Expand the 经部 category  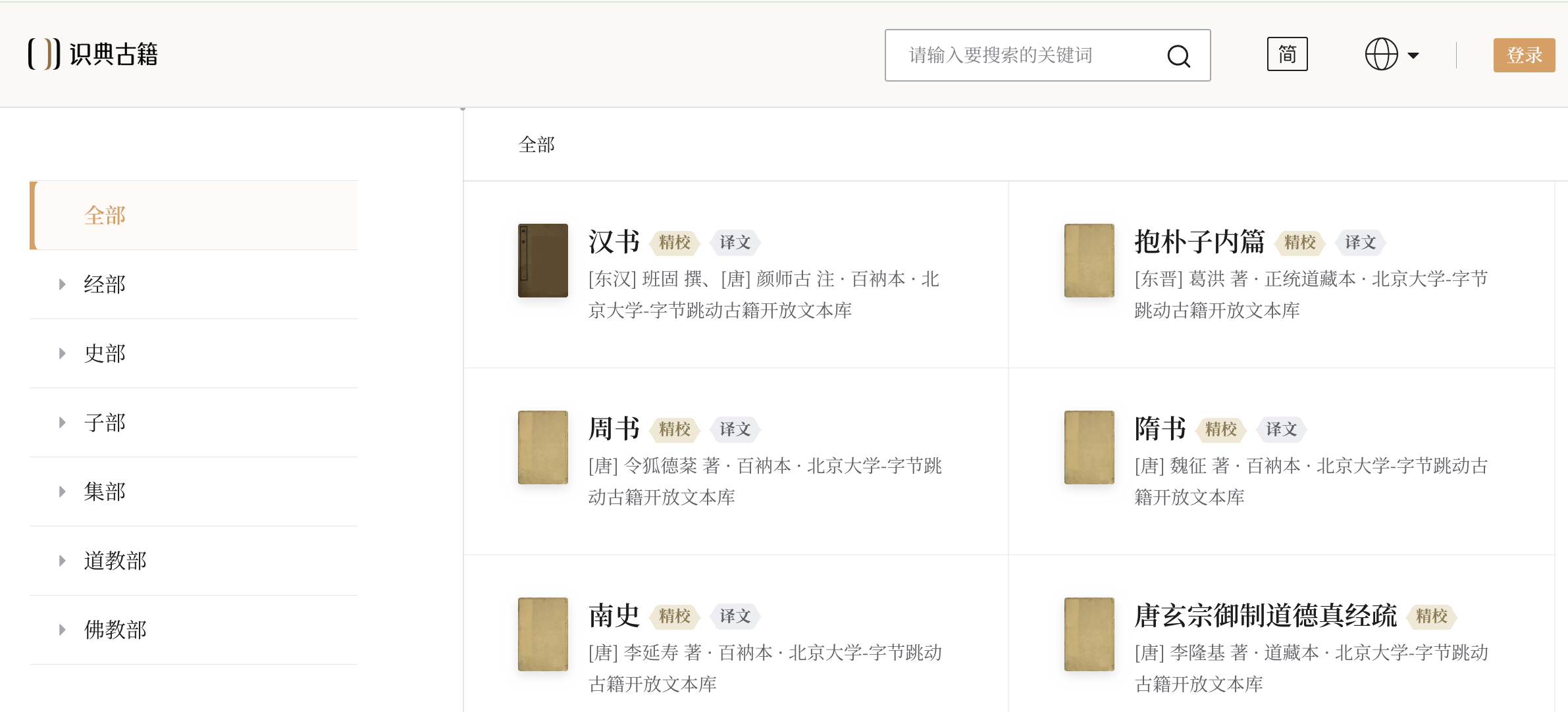click(x=63, y=284)
